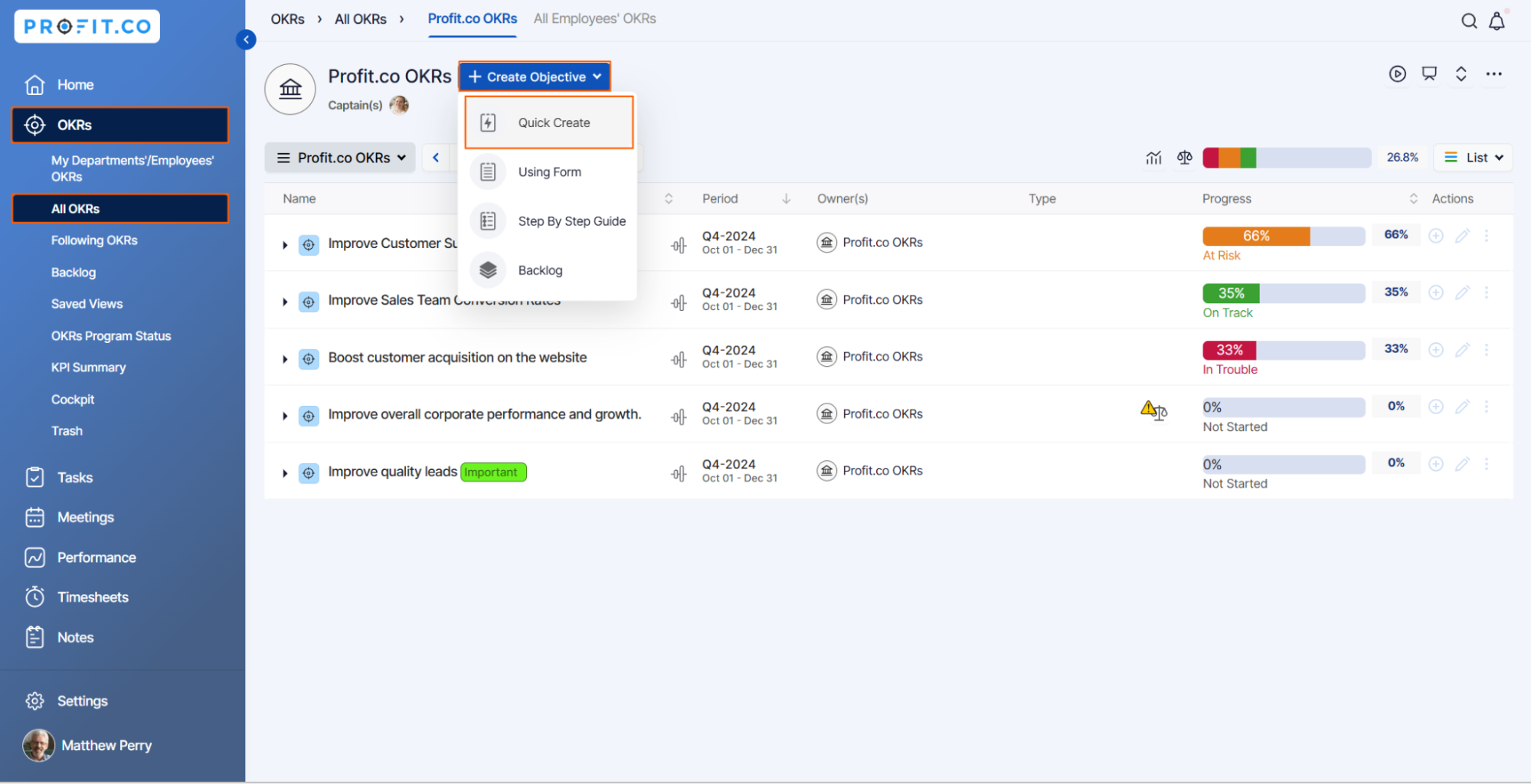Image resolution: width=1531 pixels, height=784 pixels.
Task: Open kebab menu for Boost customer acquisition row
Action: tap(1487, 349)
